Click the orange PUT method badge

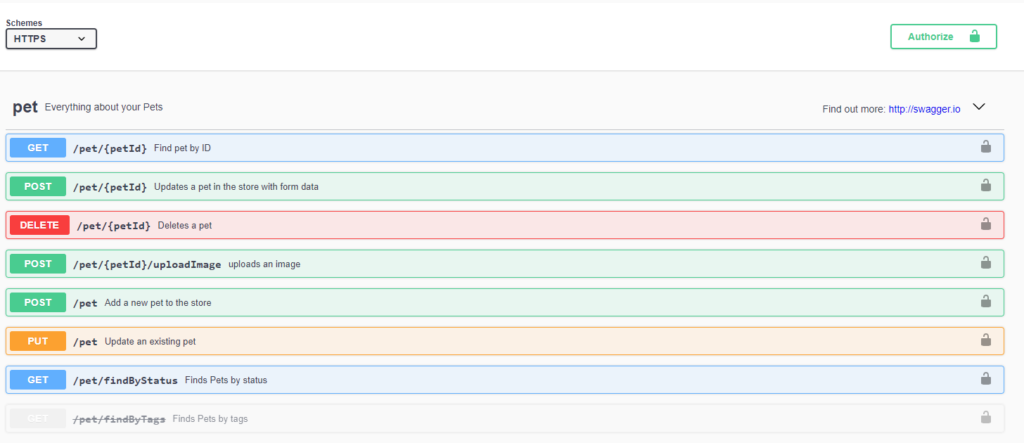[37, 341]
